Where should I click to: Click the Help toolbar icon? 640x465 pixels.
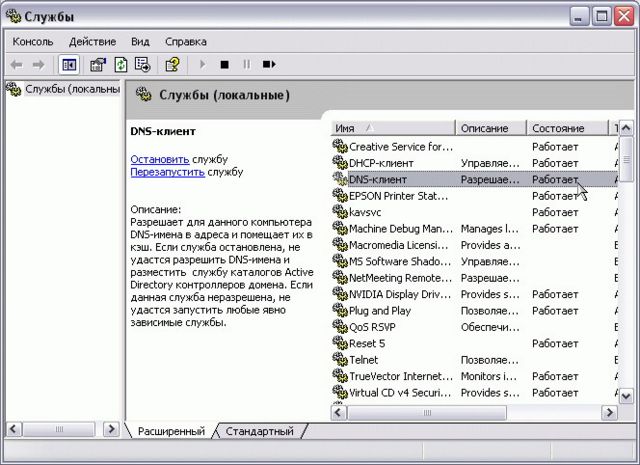pyautogui.click(x=172, y=65)
